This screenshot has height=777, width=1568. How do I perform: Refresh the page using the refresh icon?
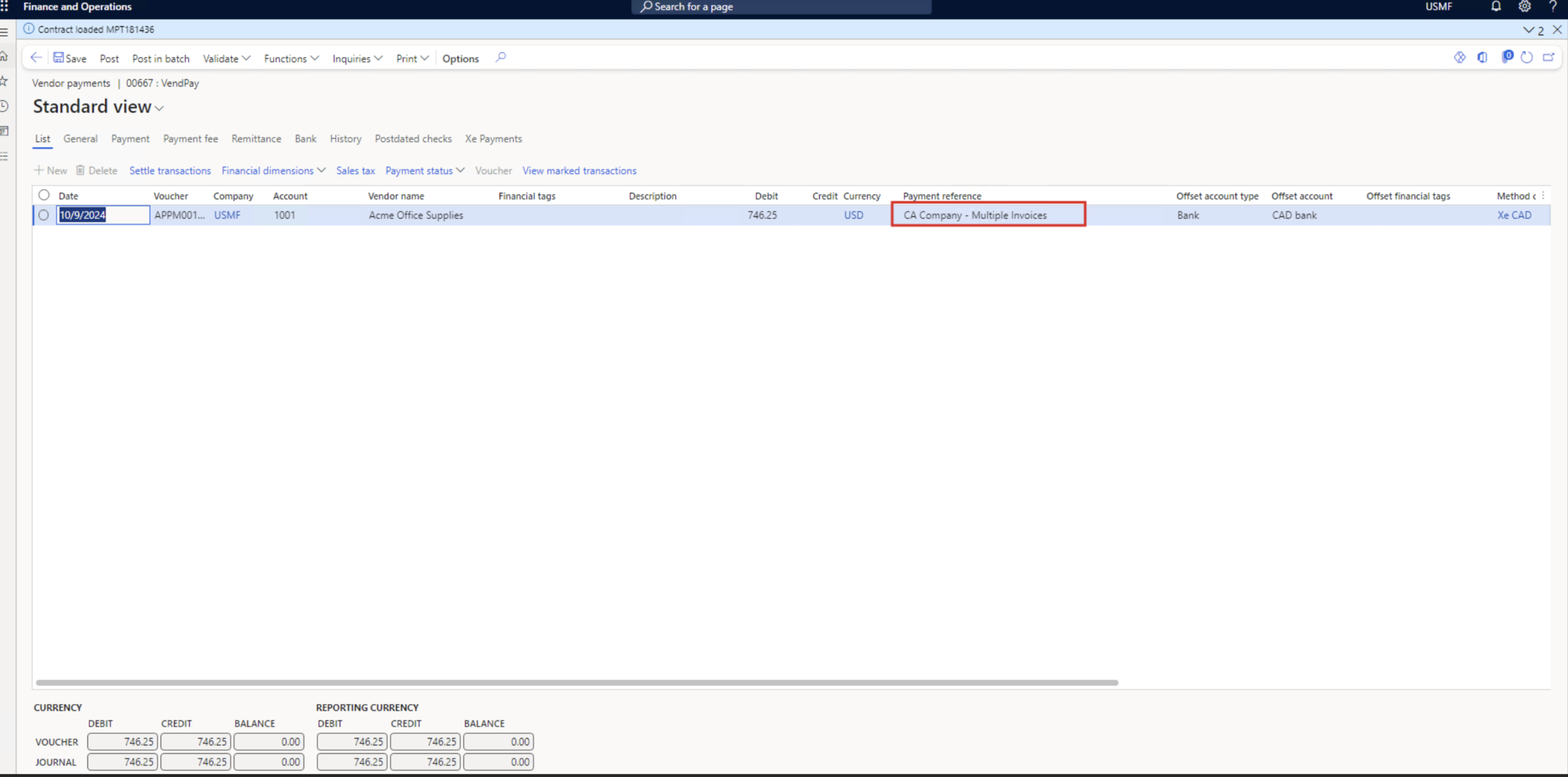[1527, 57]
